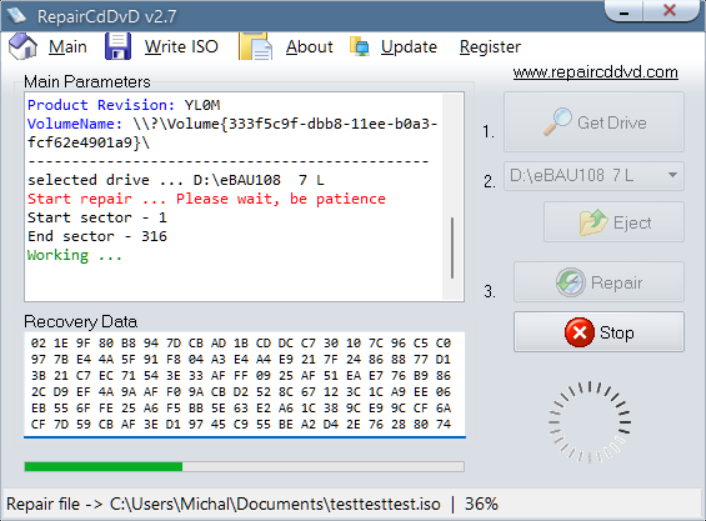
Task: Click the magnifier icon on Get Drive
Action: tap(557, 122)
